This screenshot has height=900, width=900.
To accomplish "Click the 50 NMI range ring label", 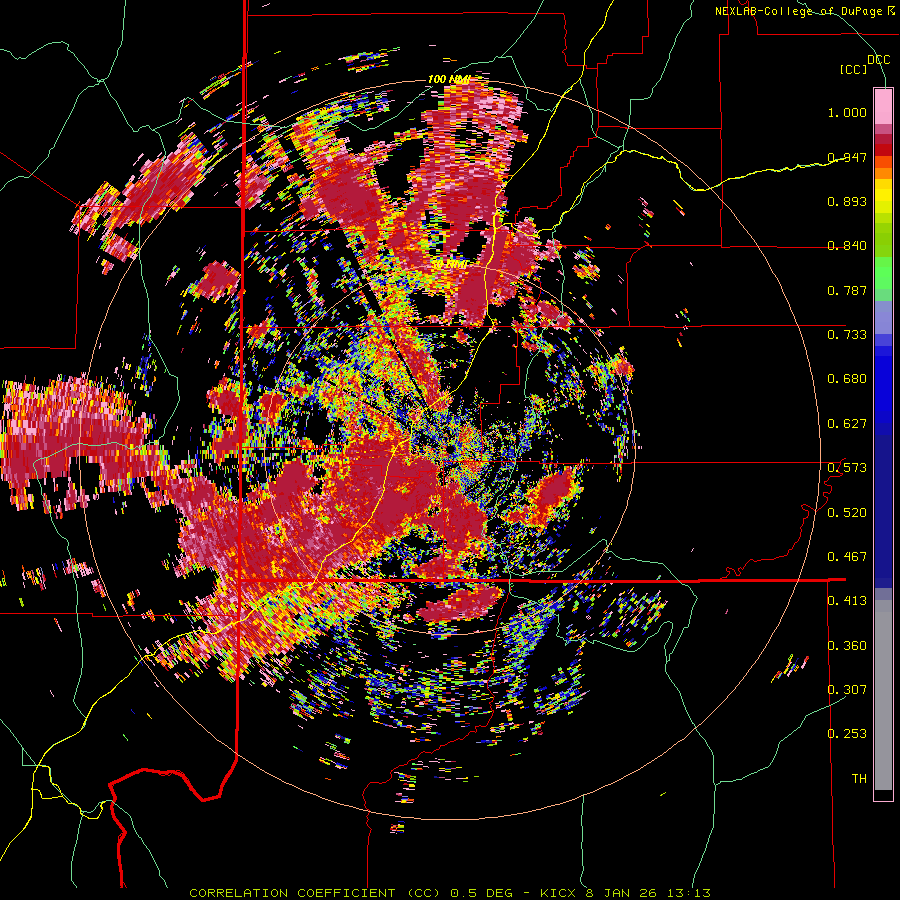I will (449, 265).
